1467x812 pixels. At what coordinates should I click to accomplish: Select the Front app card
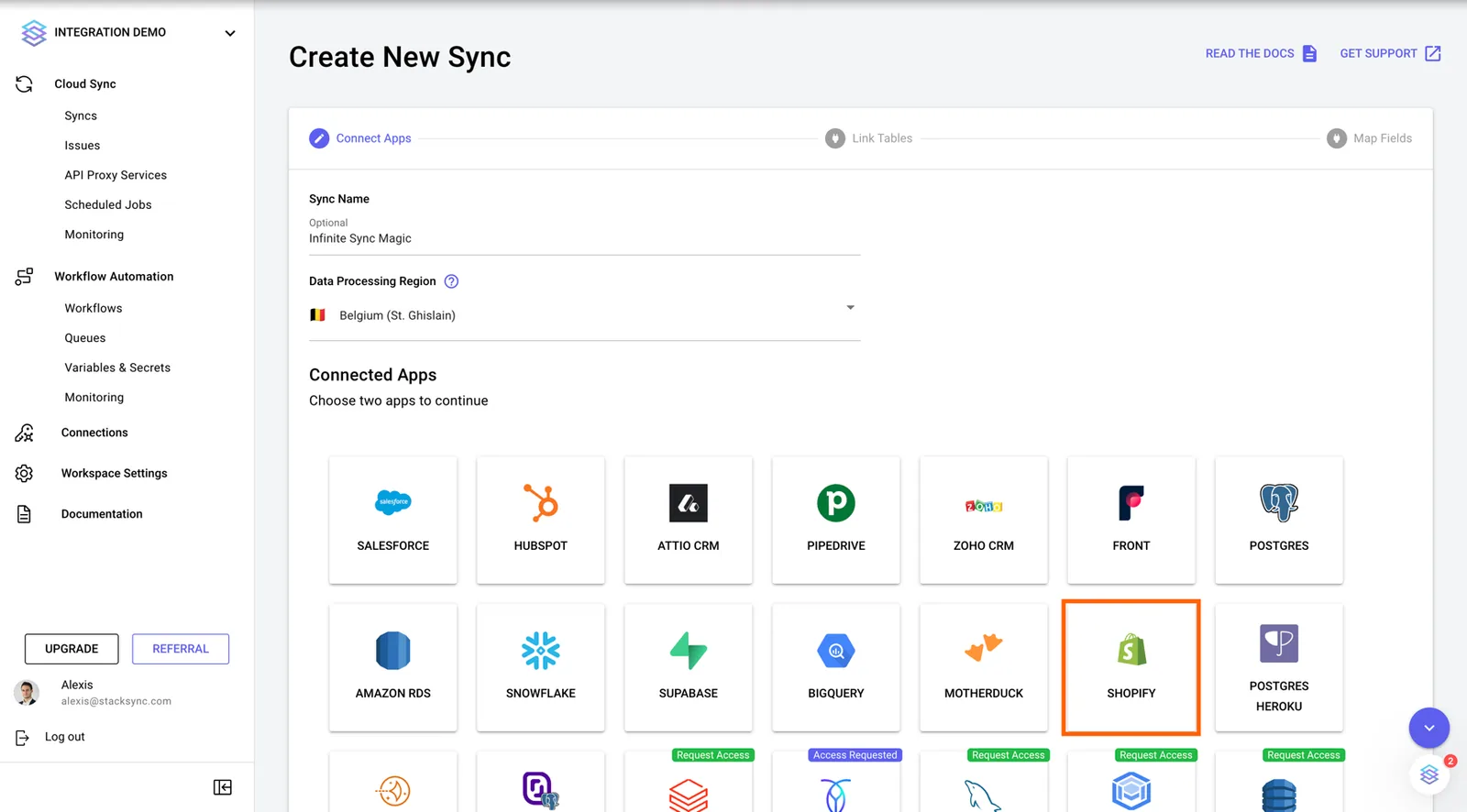tap(1131, 520)
